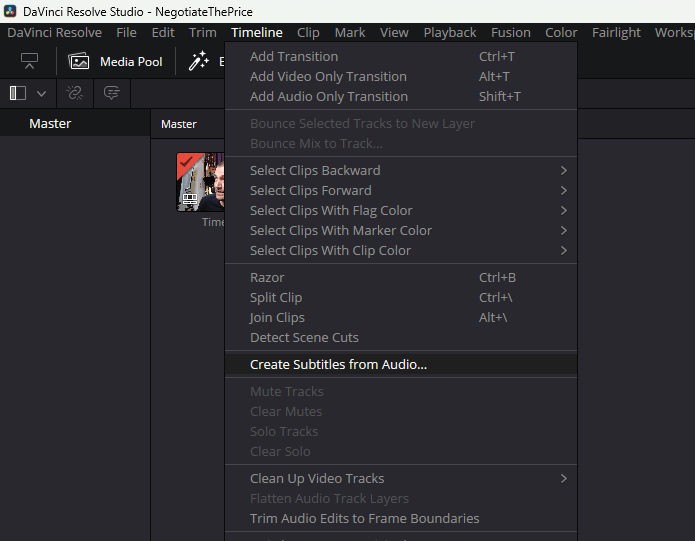Open the Clip menu

(308, 32)
